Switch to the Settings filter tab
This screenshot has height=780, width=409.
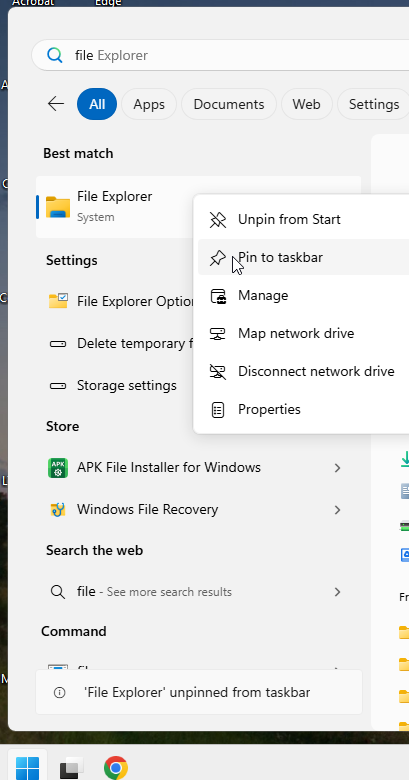pyautogui.click(x=374, y=104)
